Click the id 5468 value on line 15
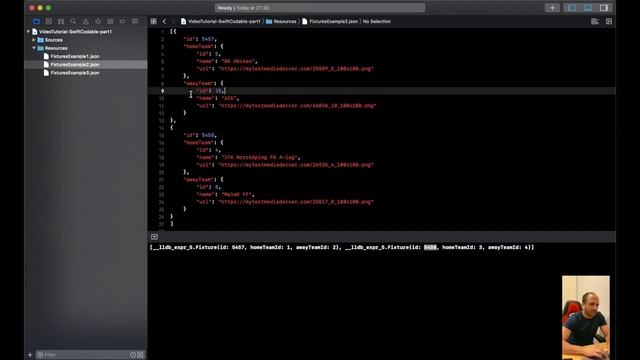640x360 pixels. point(207,135)
